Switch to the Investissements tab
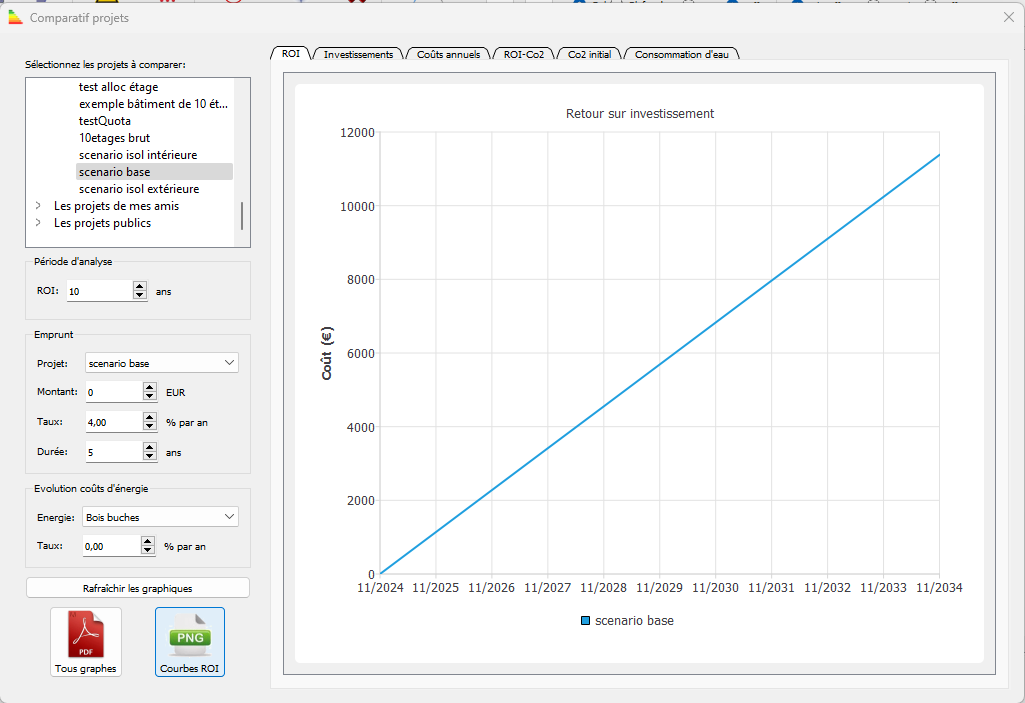Screen dimensions: 1025x703 (x=358, y=55)
